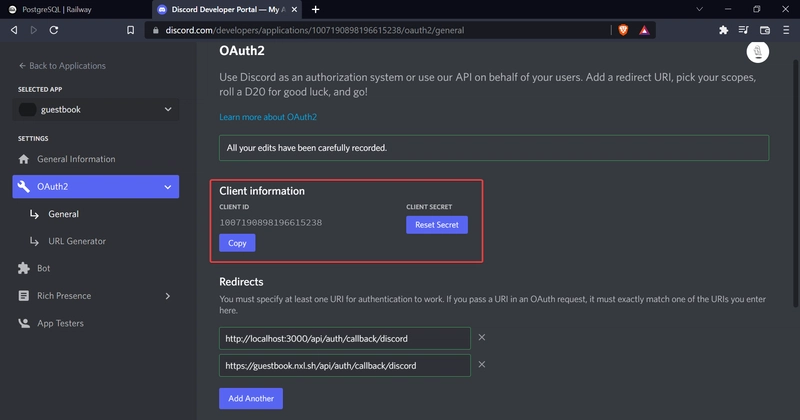Open the browser hamburger menu
The image size is (800, 420).
(x=786, y=30)
